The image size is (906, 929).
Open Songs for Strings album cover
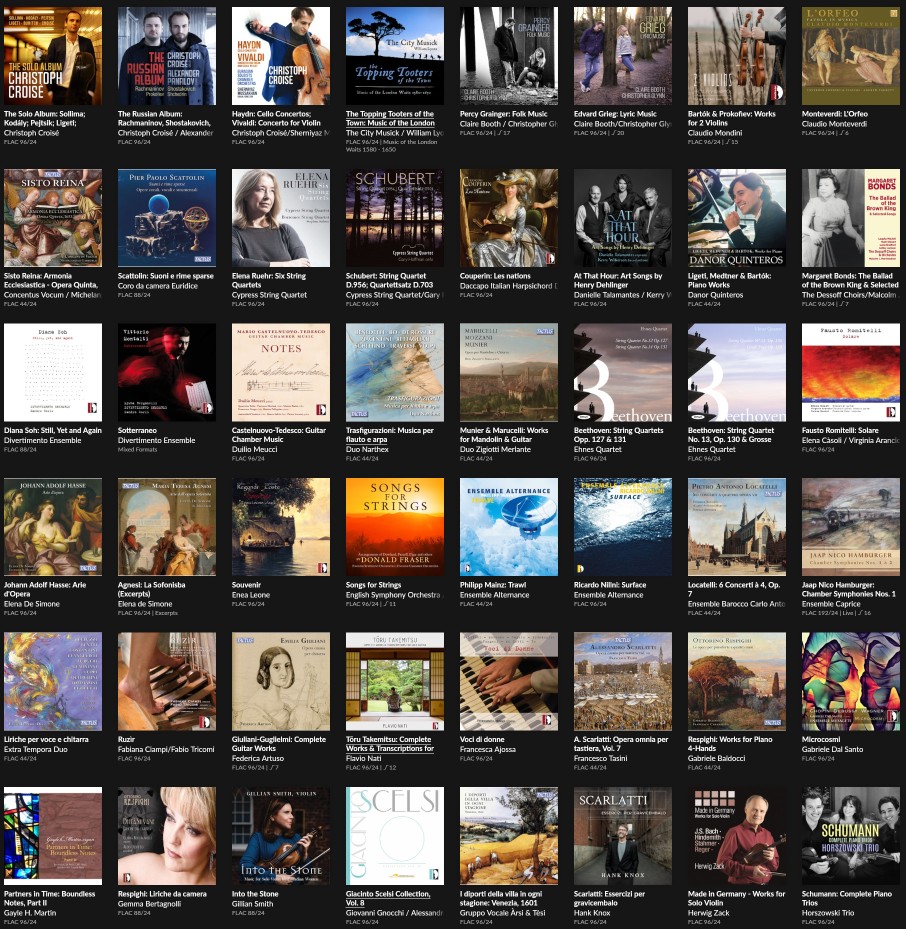pos(395,527)
